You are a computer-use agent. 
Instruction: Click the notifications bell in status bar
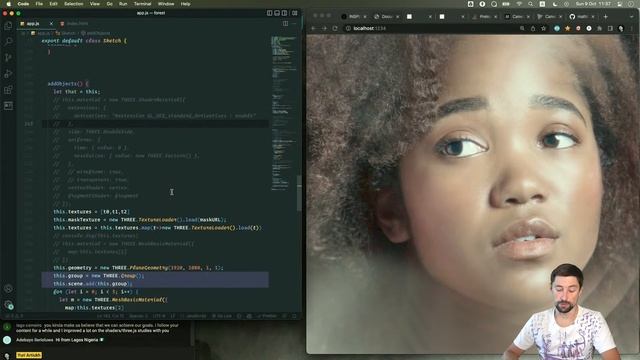coord(294,316)
